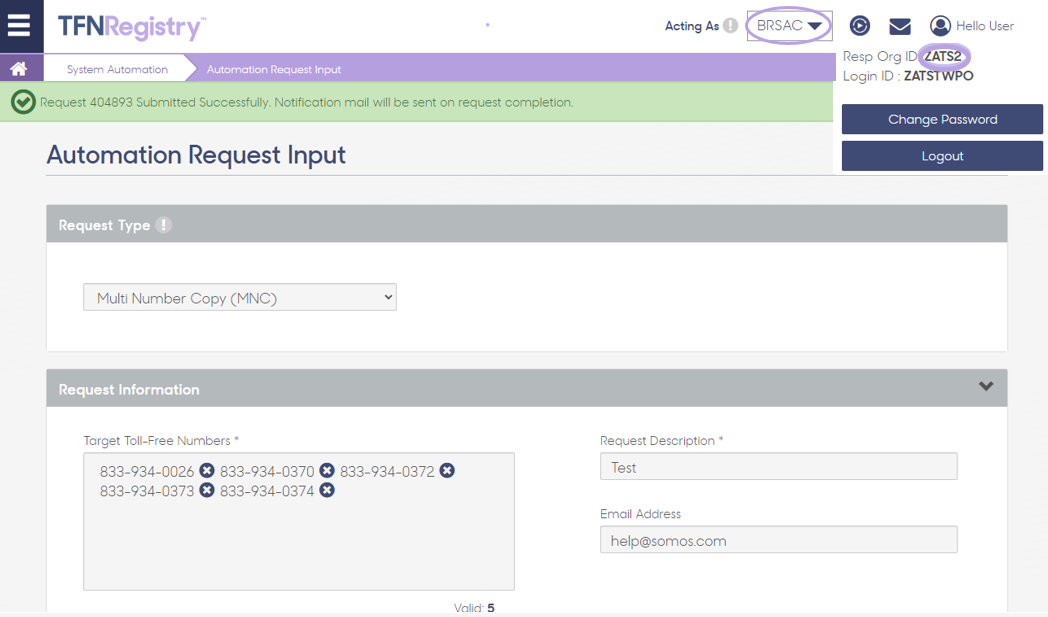This screenshot has height=617, width=1048.
Task: Click the Logout button
Action: click(x=941, y=155)
